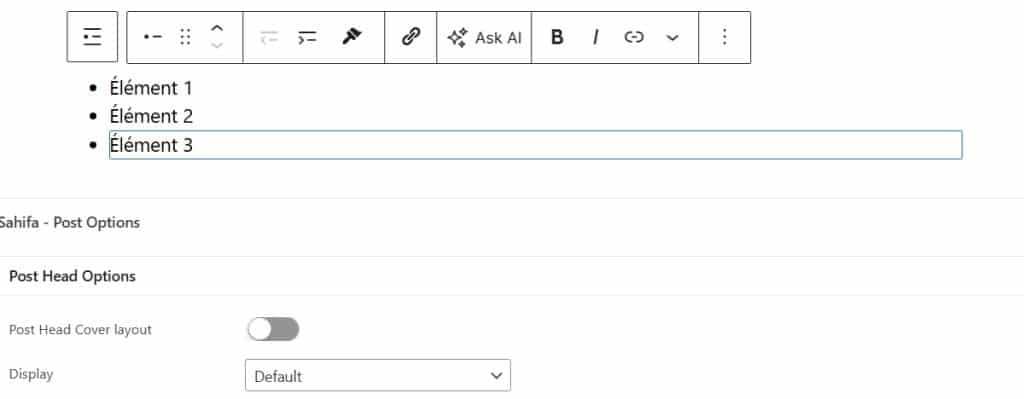Toggle Post Head Cover layout switch

click(x=273, y=329)
